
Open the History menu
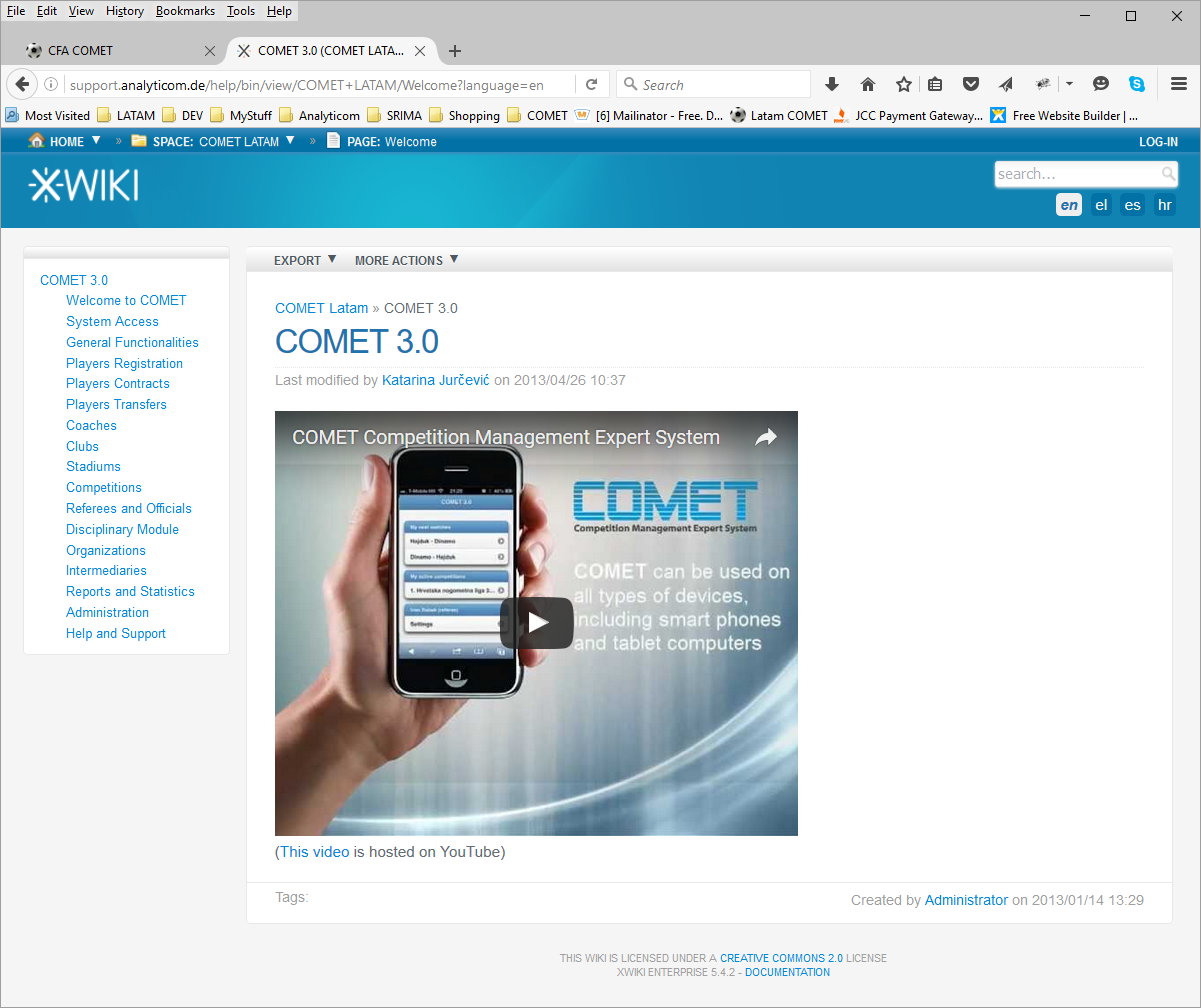click(125, 11)
